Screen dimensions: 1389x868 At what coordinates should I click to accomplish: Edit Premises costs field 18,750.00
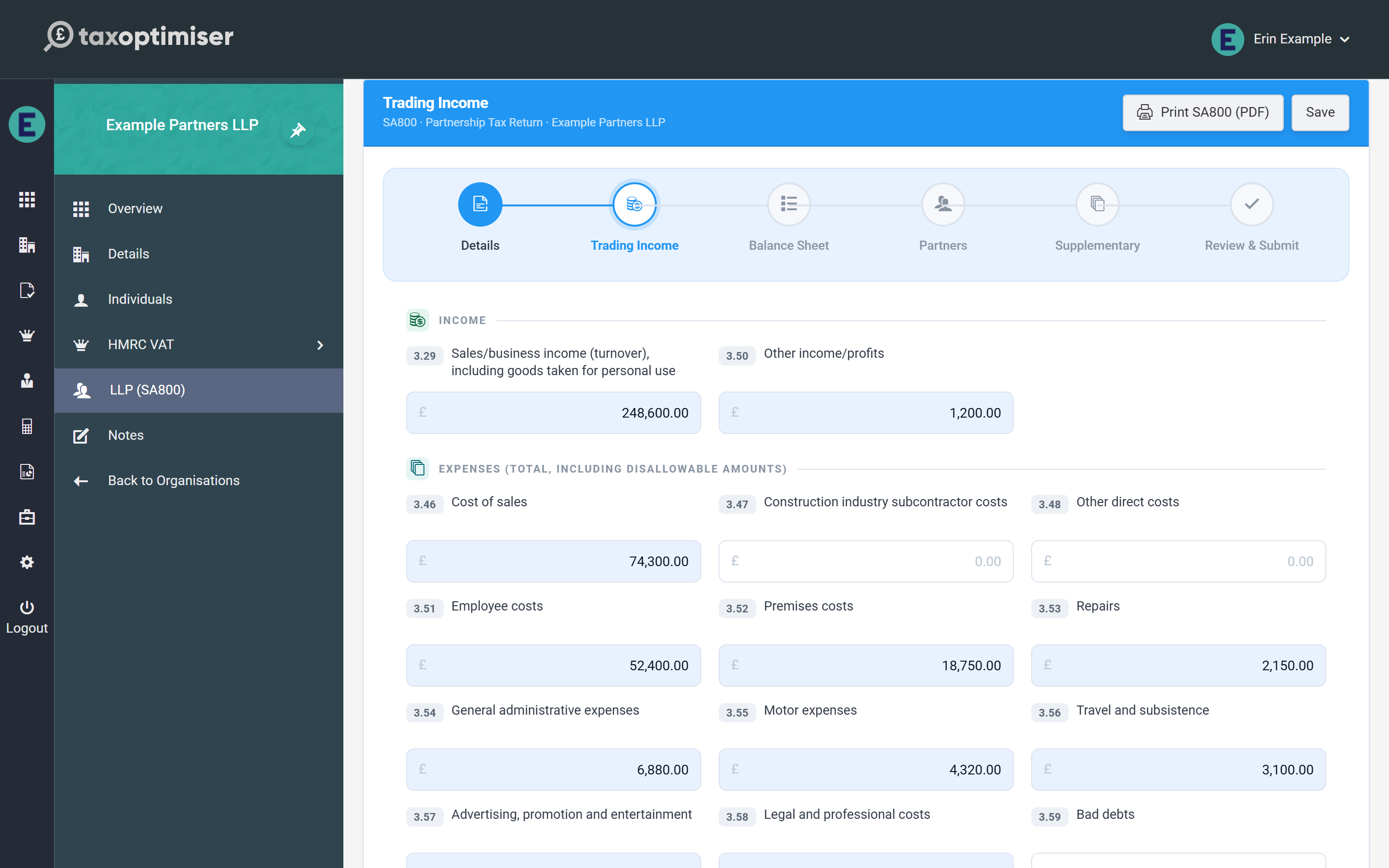tap(866, 665)
